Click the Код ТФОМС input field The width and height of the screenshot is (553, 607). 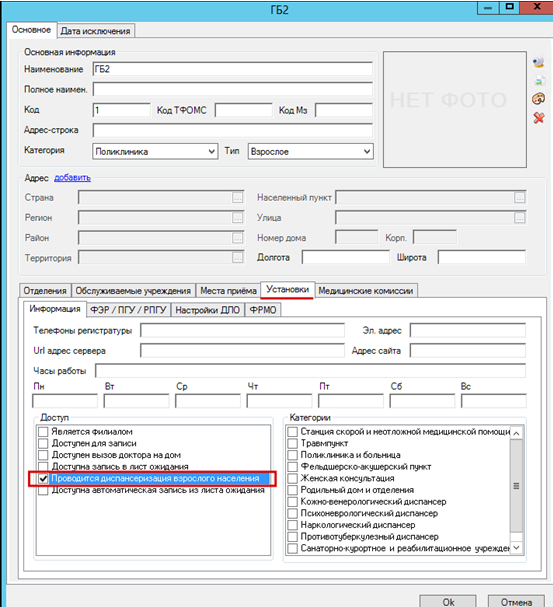click(x=243, y=110)
